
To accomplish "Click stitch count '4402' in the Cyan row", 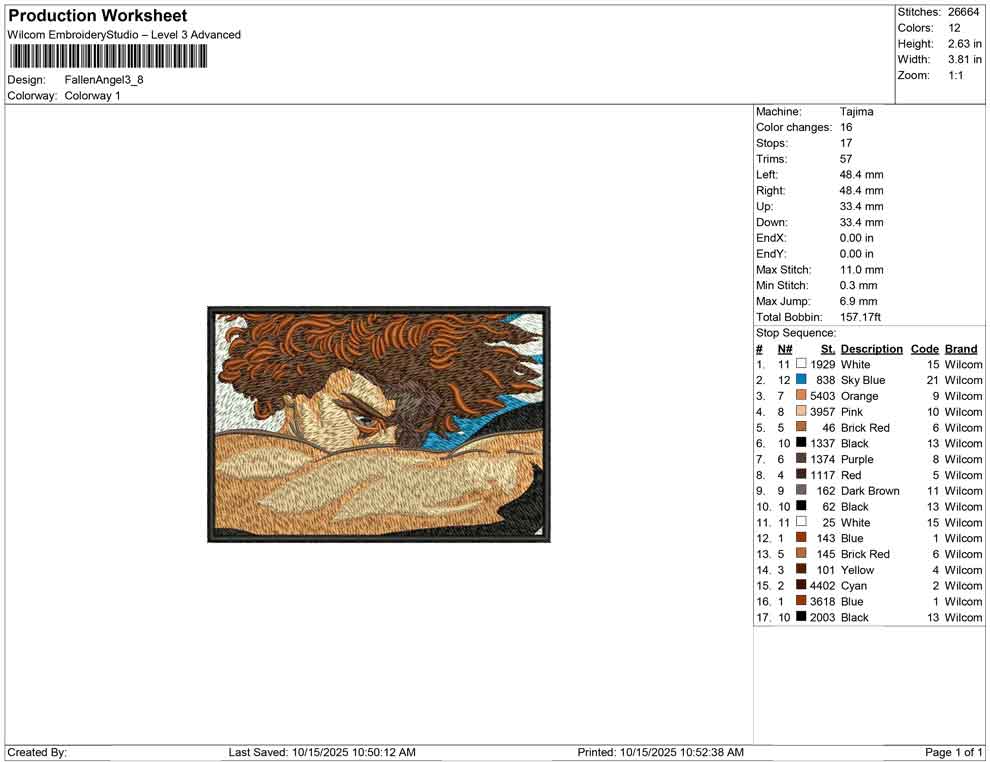I will pyautogui.click(x=823, y=585).
